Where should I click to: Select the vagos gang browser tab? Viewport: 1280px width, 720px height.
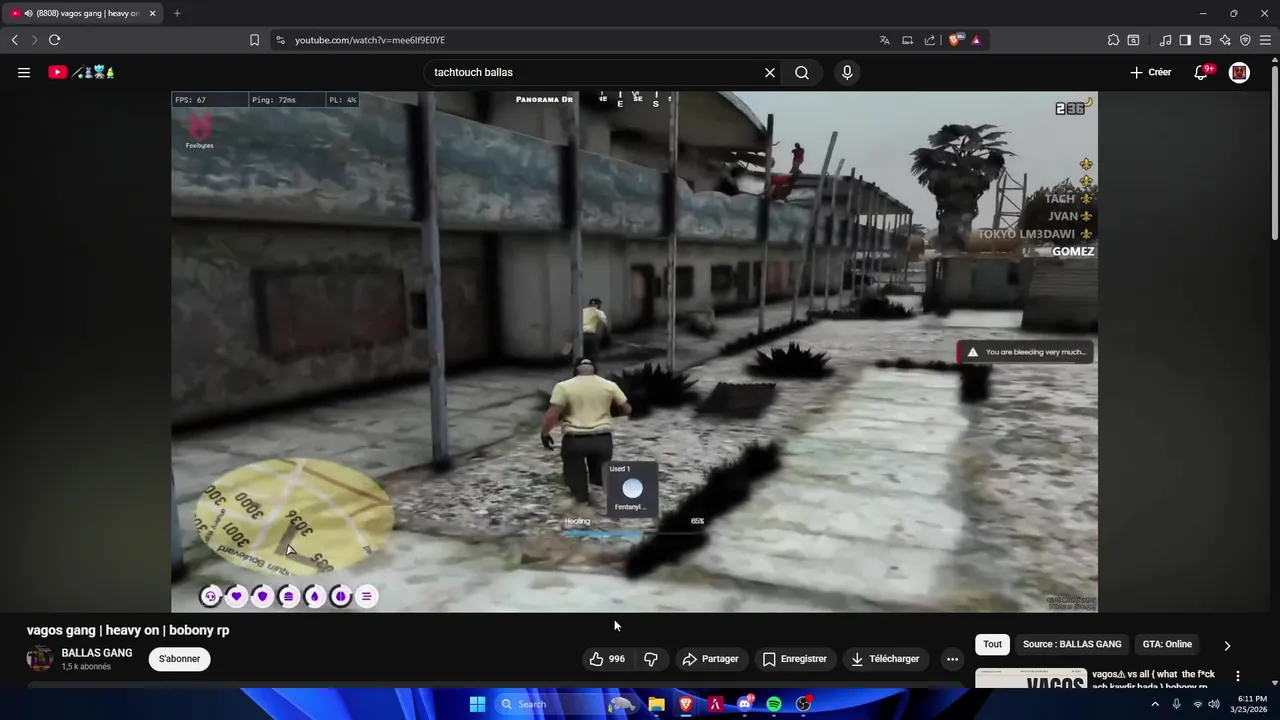pyautogui.click(x=80, y=13)
